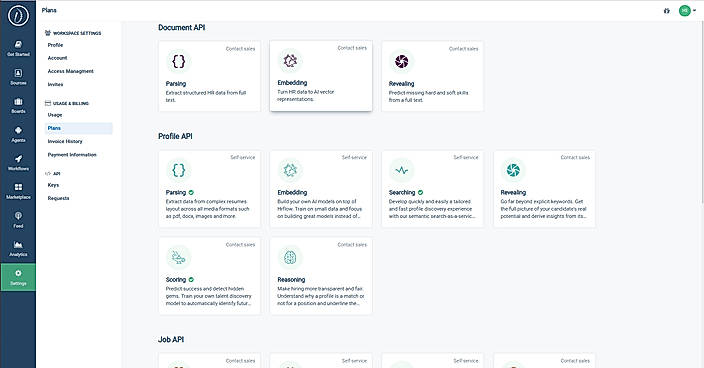704x368 pixels.
Task: Click Profile API Embedding icon
Action: (x=290, y=170)
